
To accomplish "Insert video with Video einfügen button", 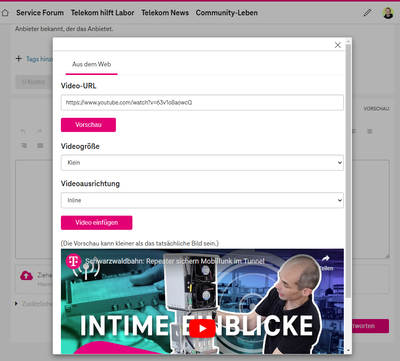I will (x=97, y=223).
